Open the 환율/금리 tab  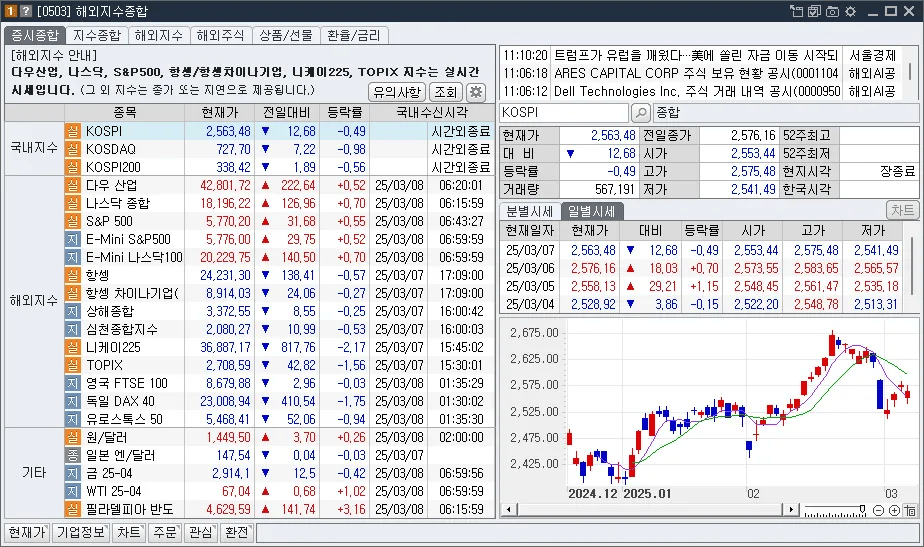[354, 35]
